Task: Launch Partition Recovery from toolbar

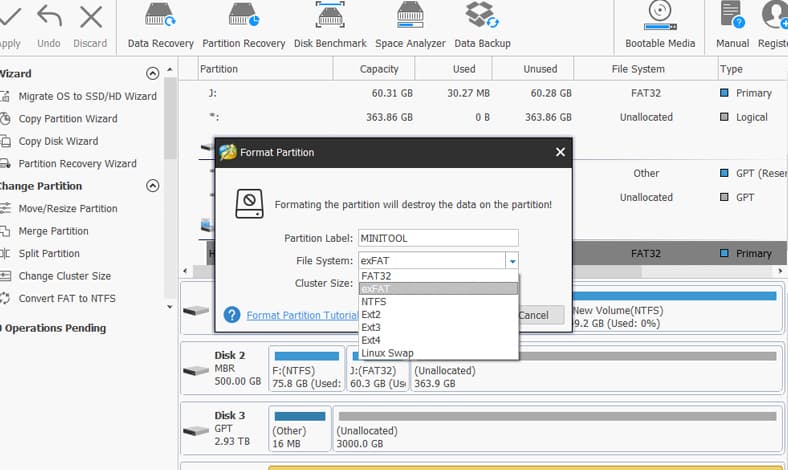Action: (x=244, y=26)
